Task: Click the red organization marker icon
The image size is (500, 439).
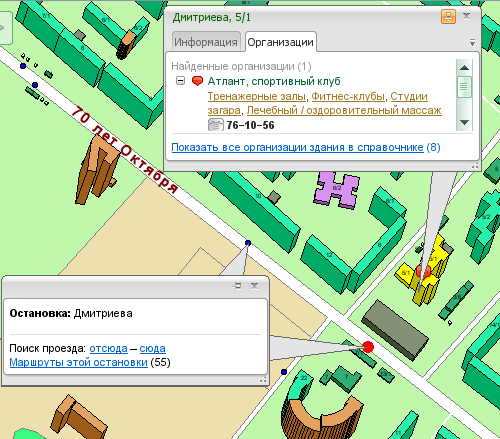Action: (197, 81)
